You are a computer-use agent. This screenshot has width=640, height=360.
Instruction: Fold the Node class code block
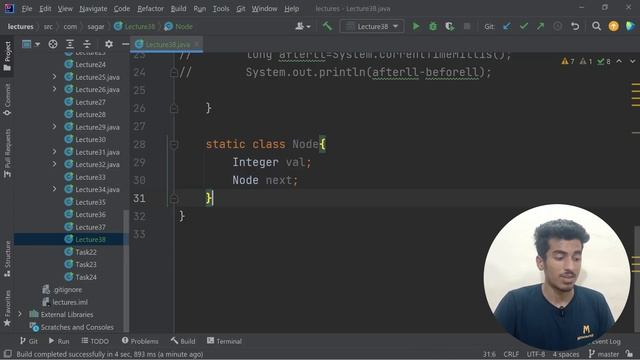point(174,144)
